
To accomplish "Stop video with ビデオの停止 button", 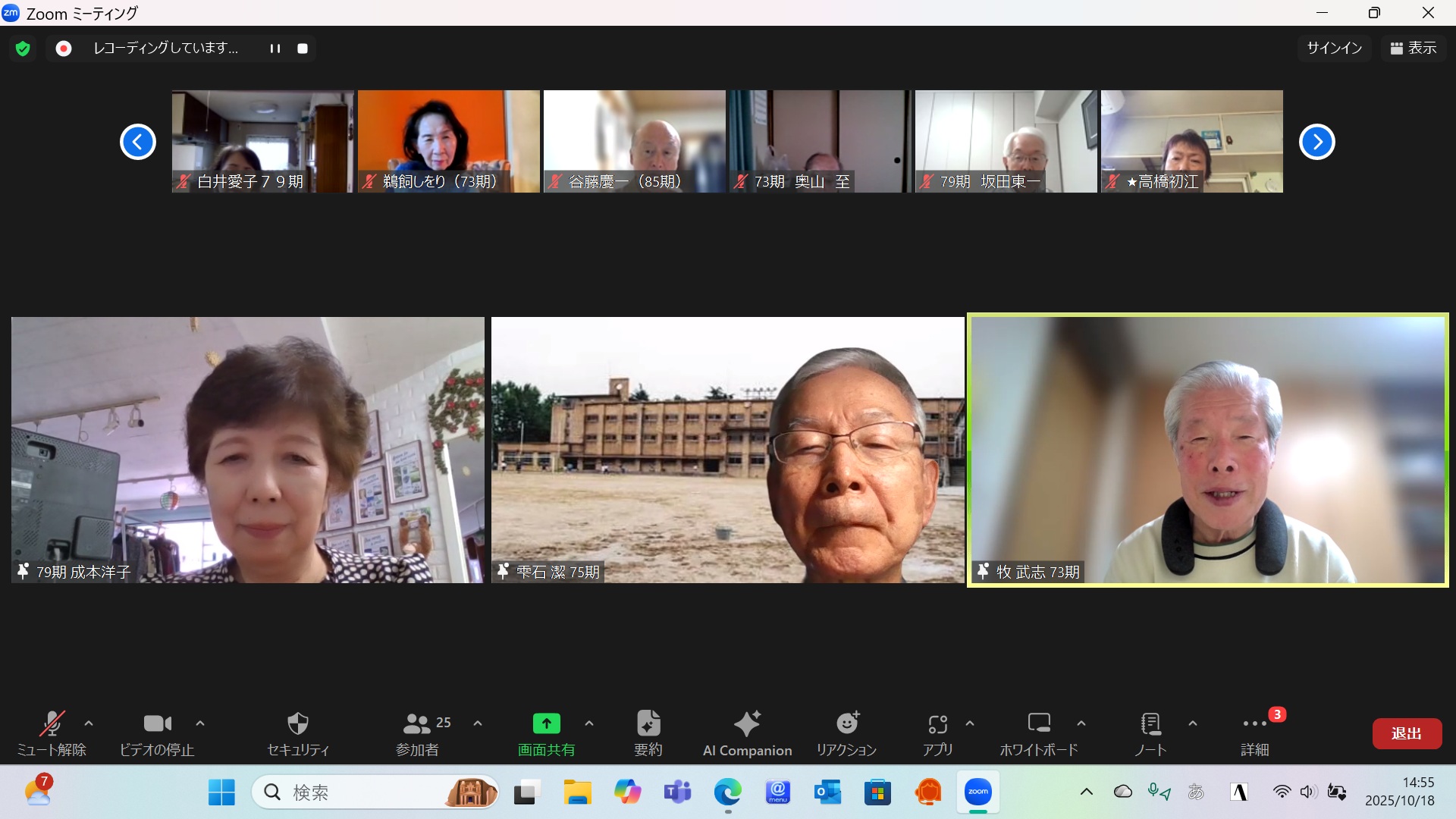I will click(157, 724).
